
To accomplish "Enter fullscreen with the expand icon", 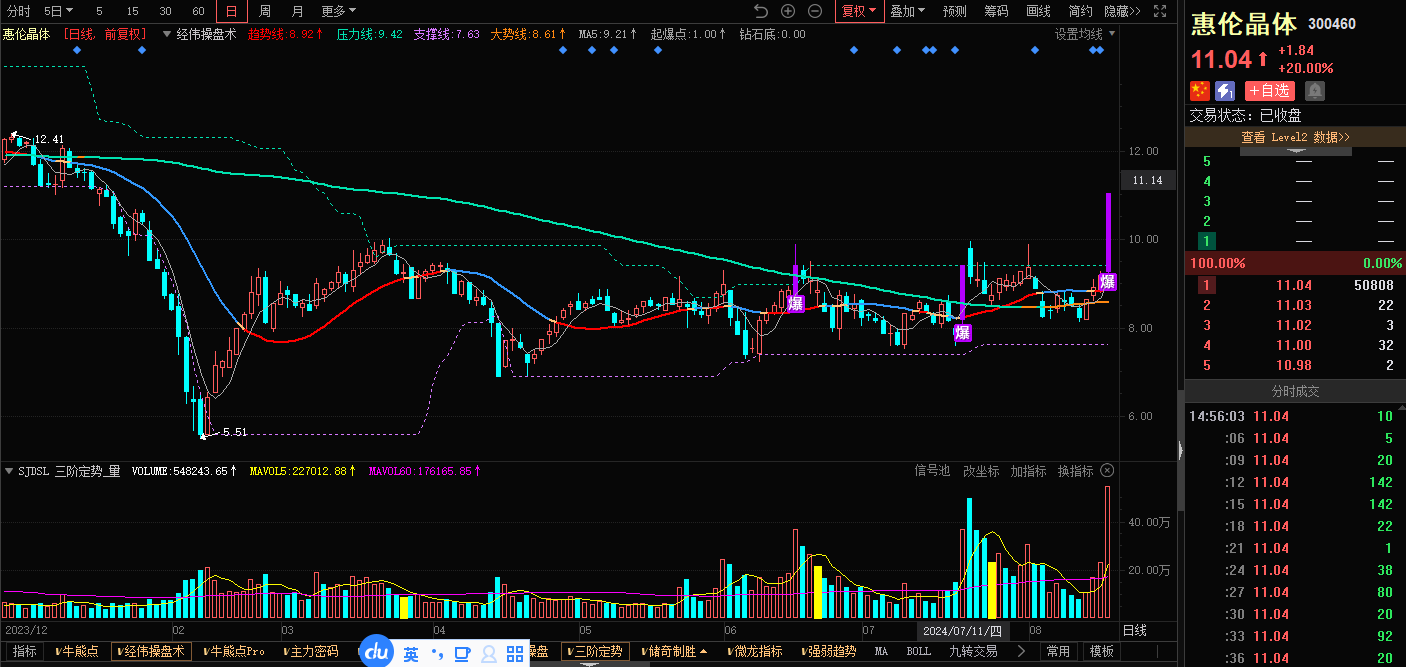I will (x=1160, y=11).
